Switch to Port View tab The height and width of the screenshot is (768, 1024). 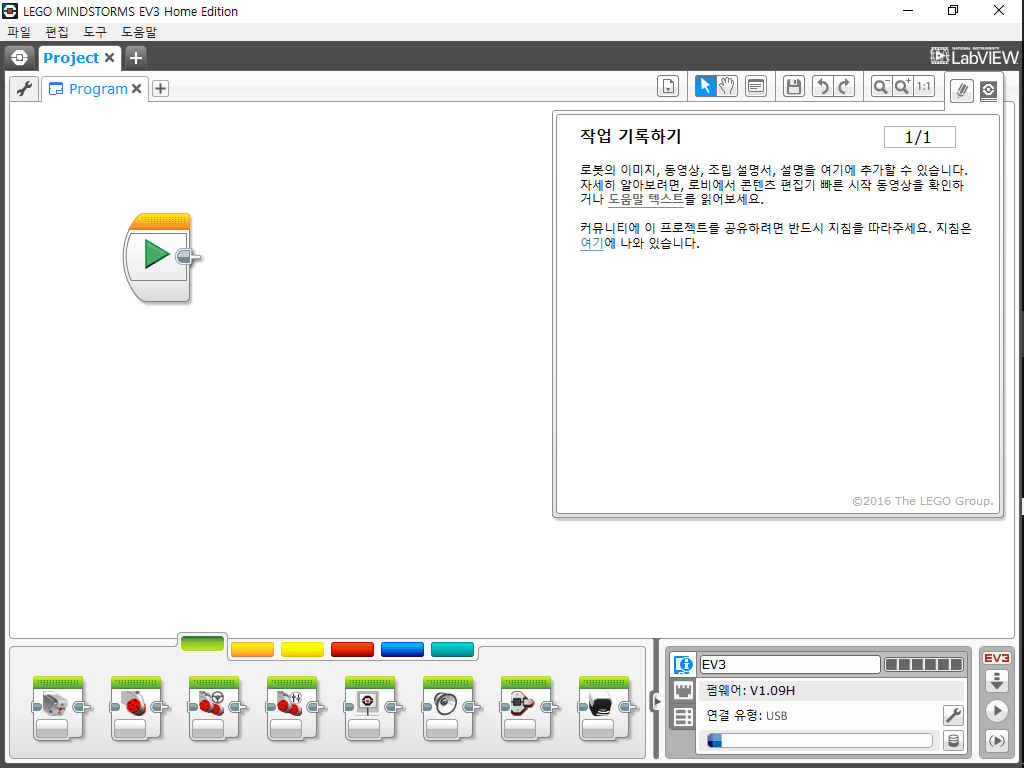pyautogui.click(x=684, y=690)
